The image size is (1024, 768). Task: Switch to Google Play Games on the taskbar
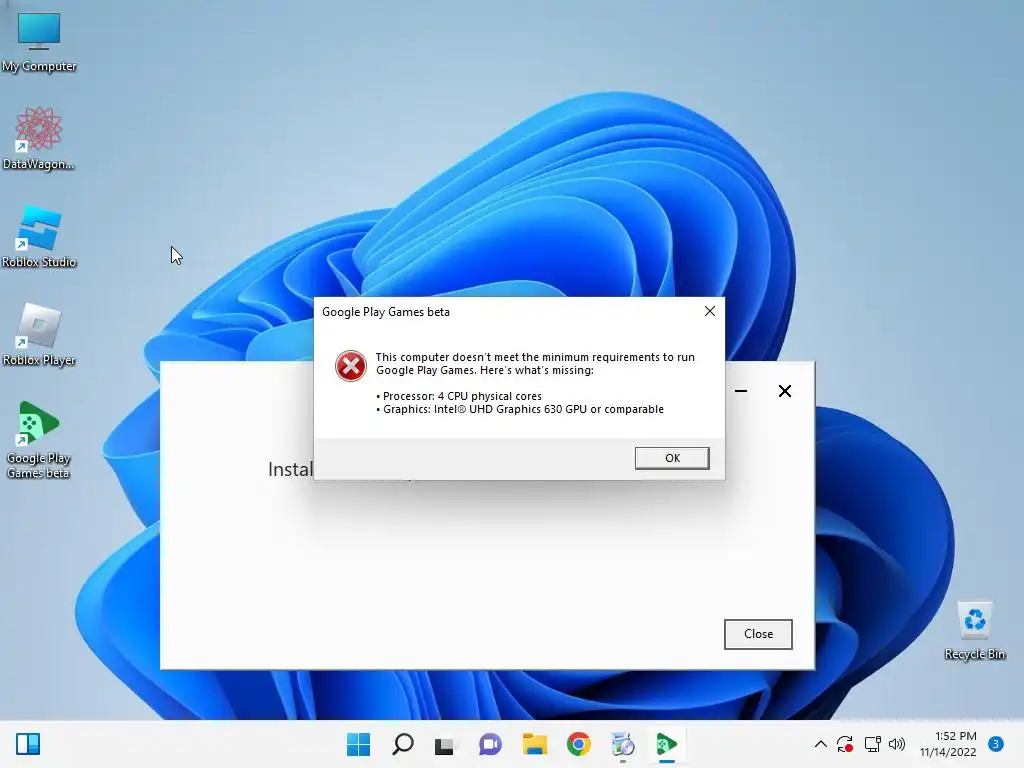(667, 744)
